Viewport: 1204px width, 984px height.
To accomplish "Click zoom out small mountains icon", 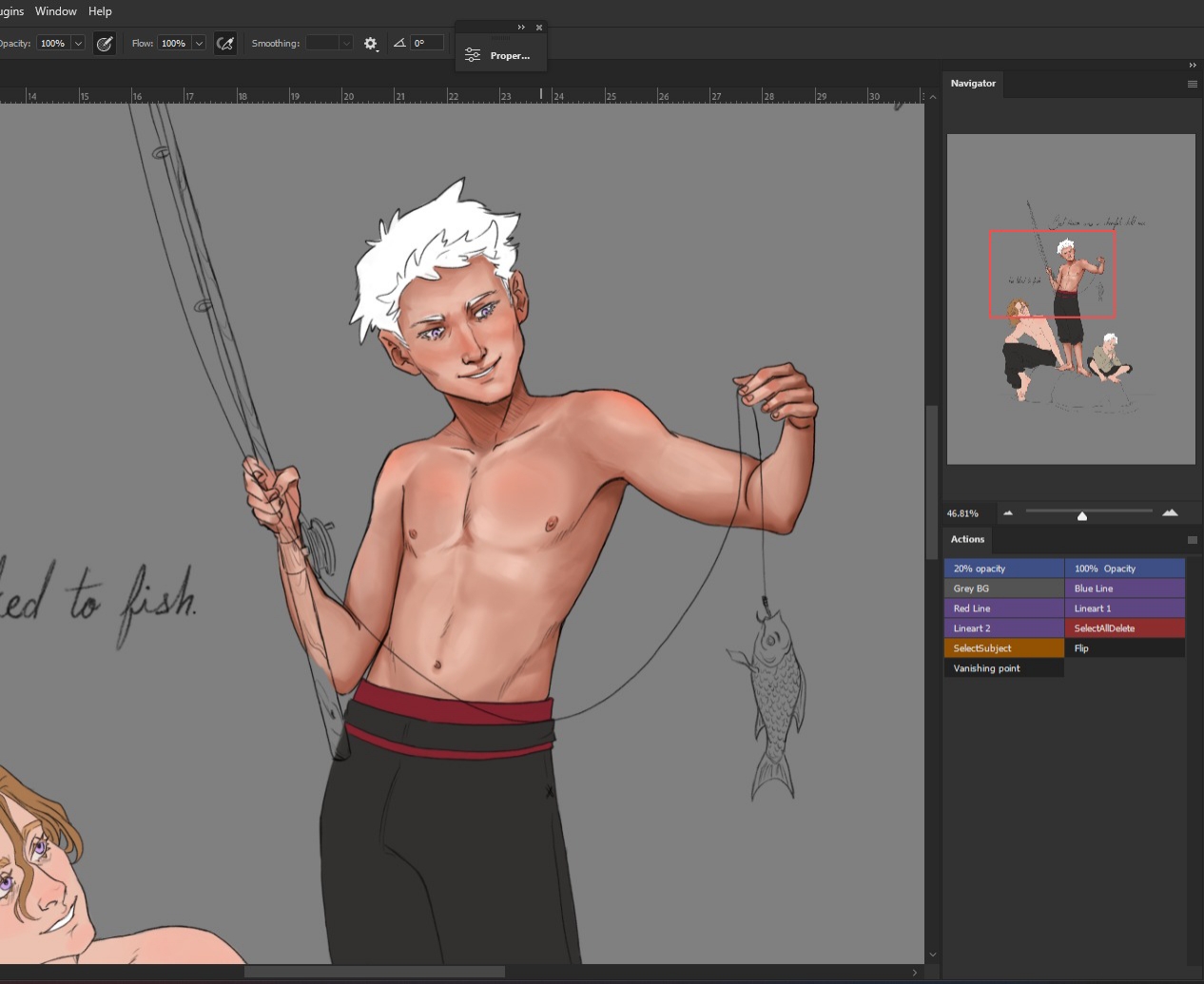I will pyautogui.click(x=1008, y=512).
